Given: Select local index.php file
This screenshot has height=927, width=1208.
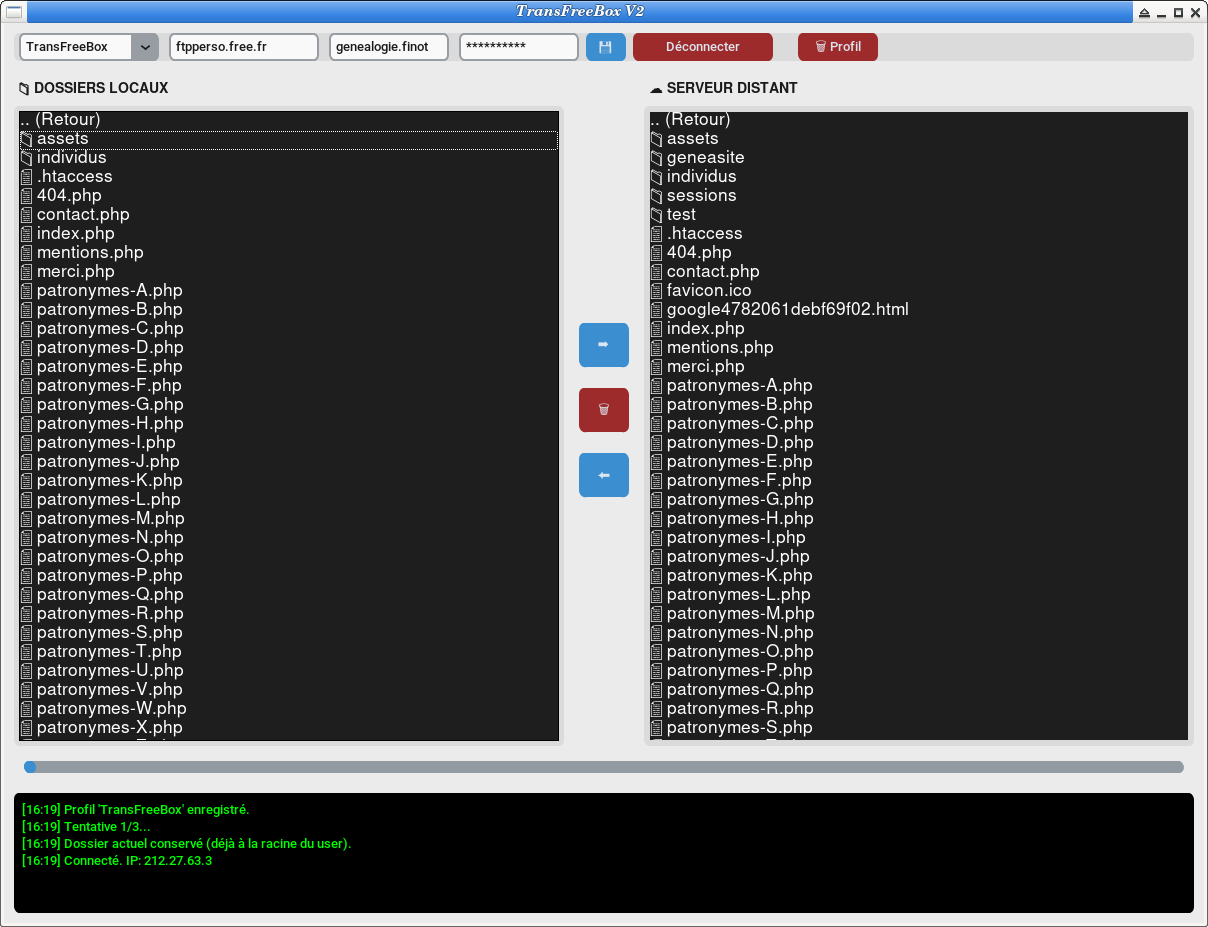Looking at the screenshot, I should click(289, 234).
